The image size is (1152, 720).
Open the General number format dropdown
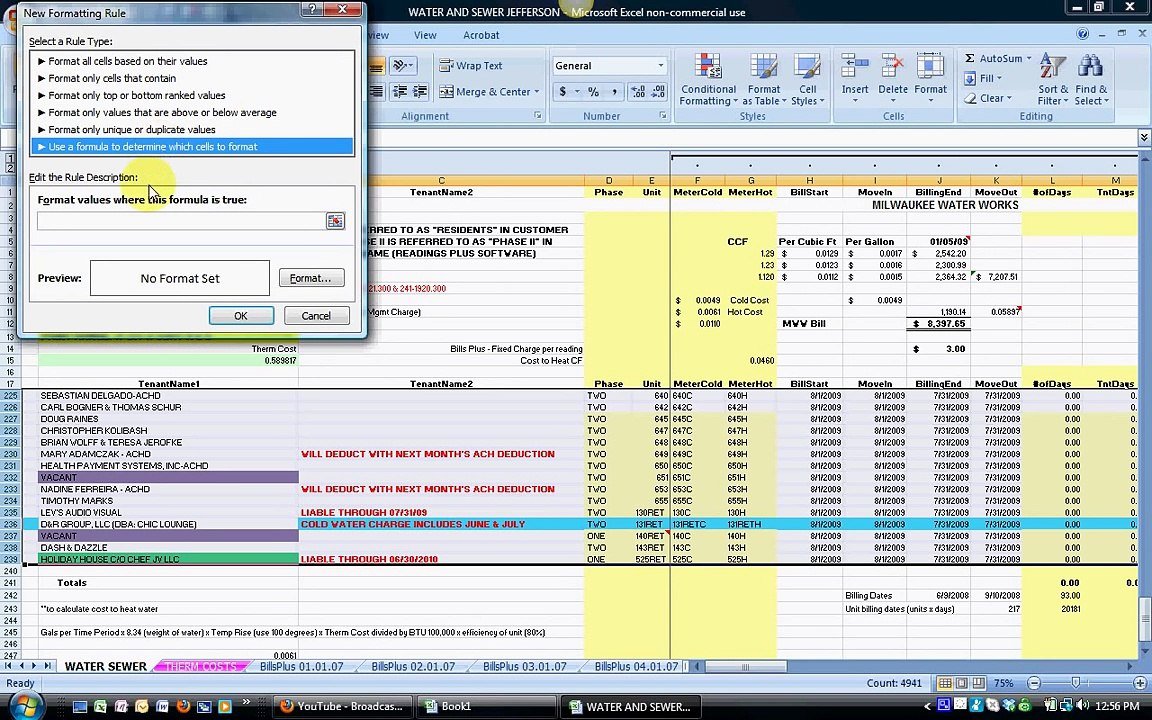pyautogui.click(x=660, y=65)
